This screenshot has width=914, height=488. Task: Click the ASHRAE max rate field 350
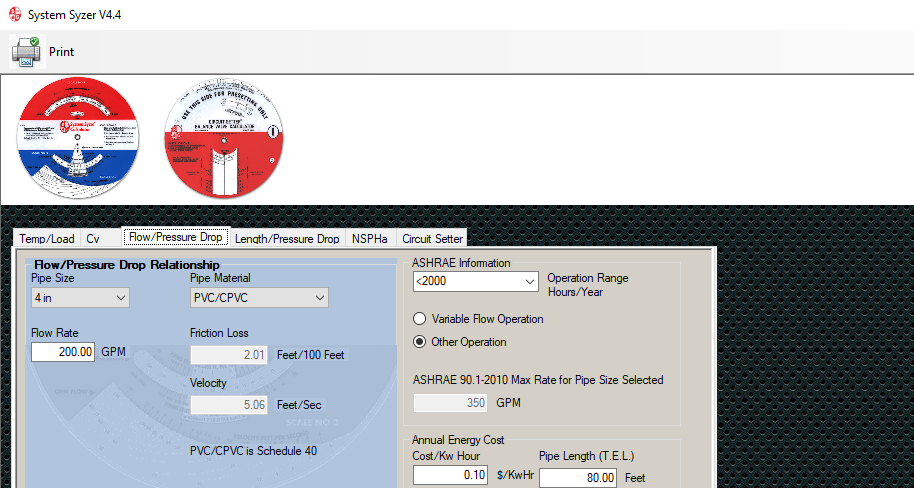451,402
